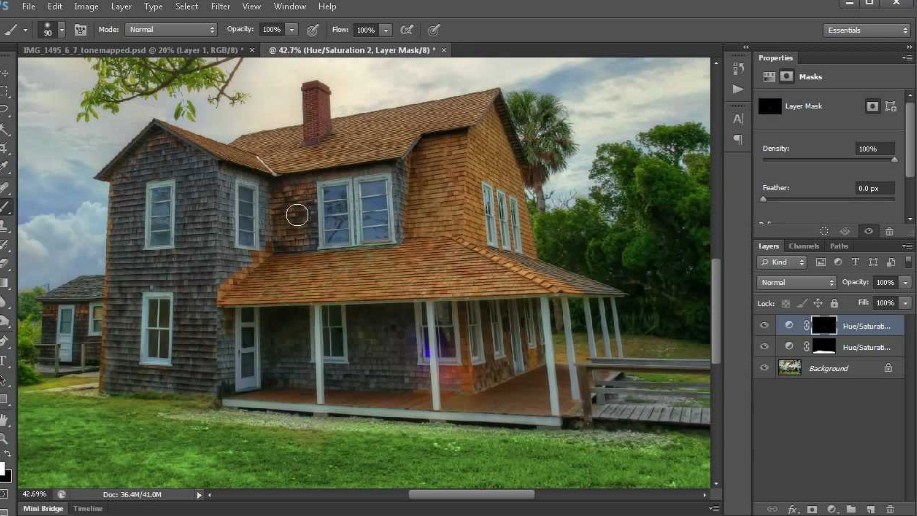Select the Clone Stamp tool

[x=4, y=225]
